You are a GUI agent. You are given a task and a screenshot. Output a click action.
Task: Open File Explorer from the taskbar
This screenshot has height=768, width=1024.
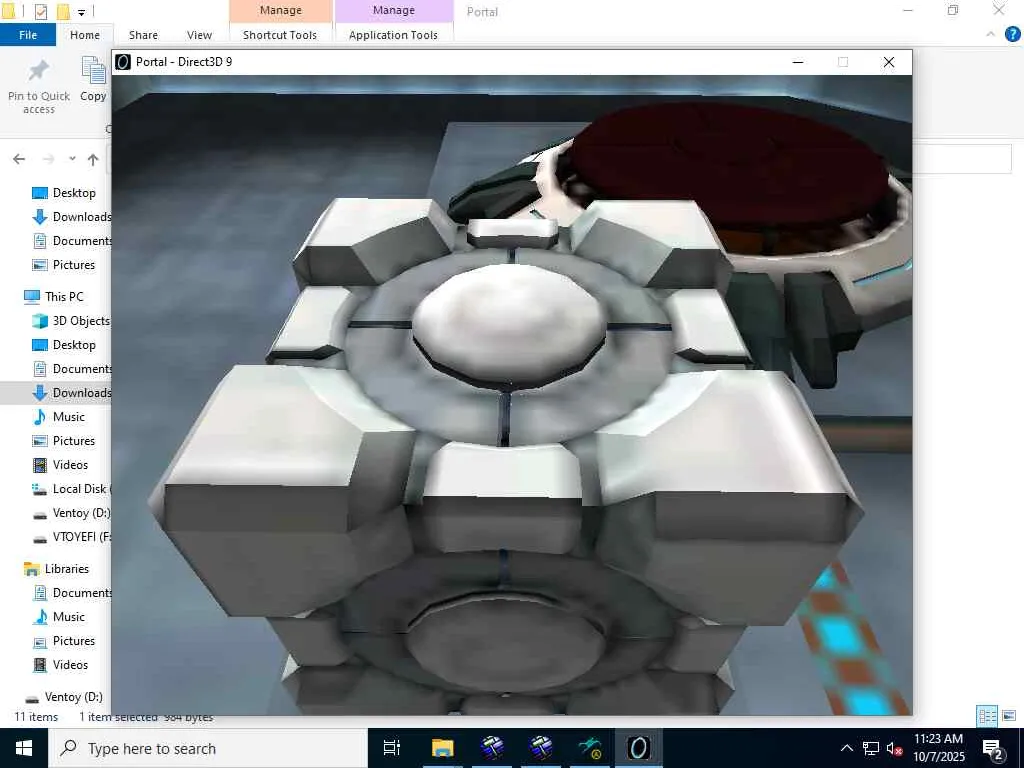point(442,748)
